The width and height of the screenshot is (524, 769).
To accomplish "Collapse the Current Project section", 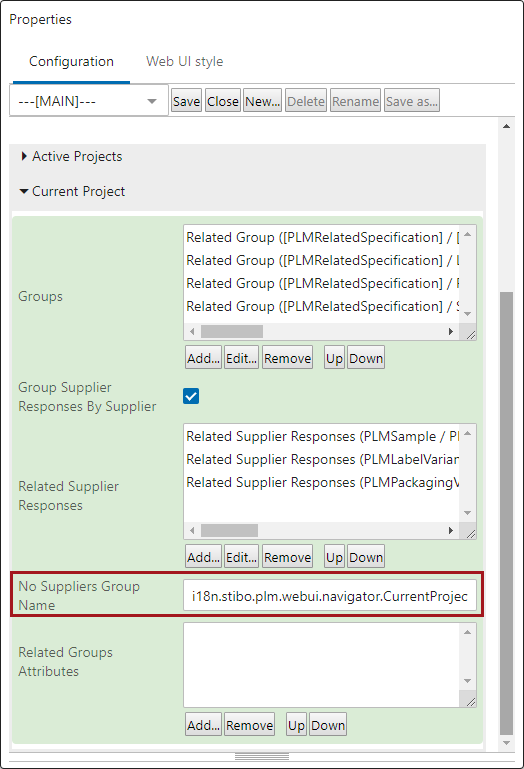I will coord(72,191).
